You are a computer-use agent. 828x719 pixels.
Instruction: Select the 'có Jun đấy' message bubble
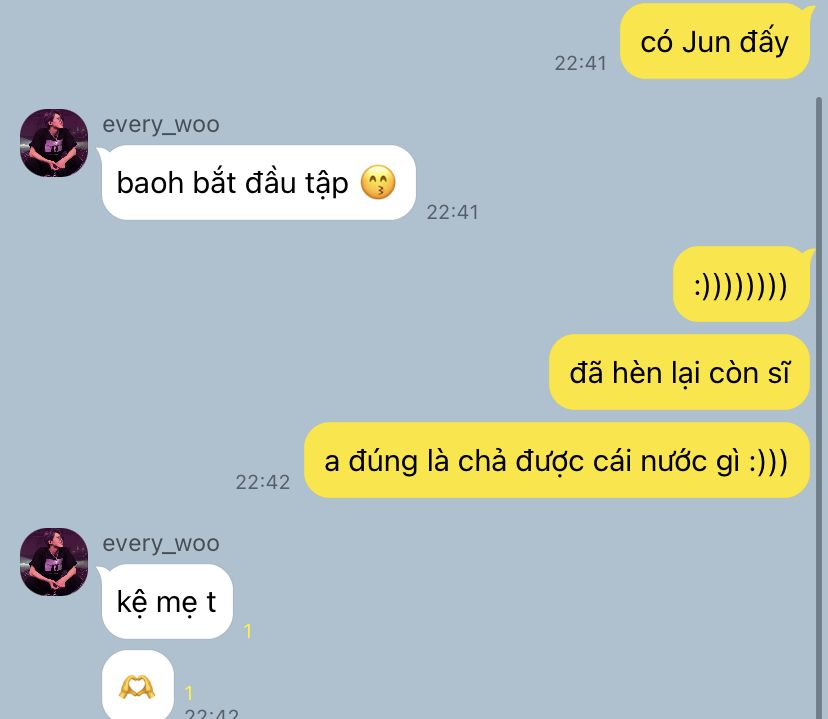coord(714,41)
